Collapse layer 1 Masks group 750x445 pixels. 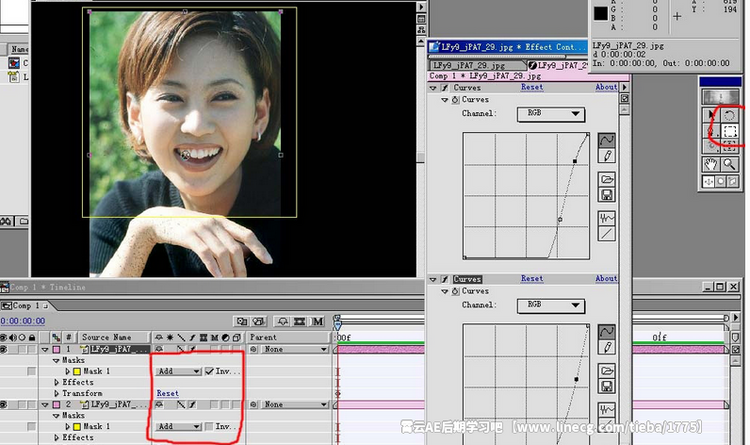[56, 360]
